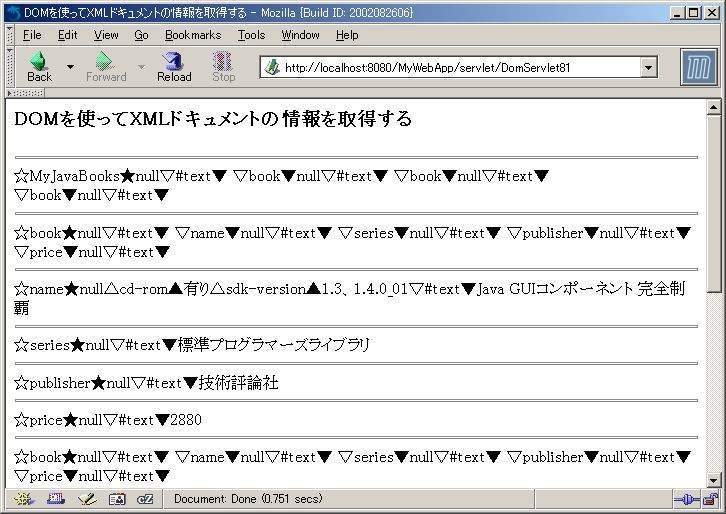Click the Mozilla throbber logo
The height and width of the screenshot is (514, 726).
click(699, 67)
